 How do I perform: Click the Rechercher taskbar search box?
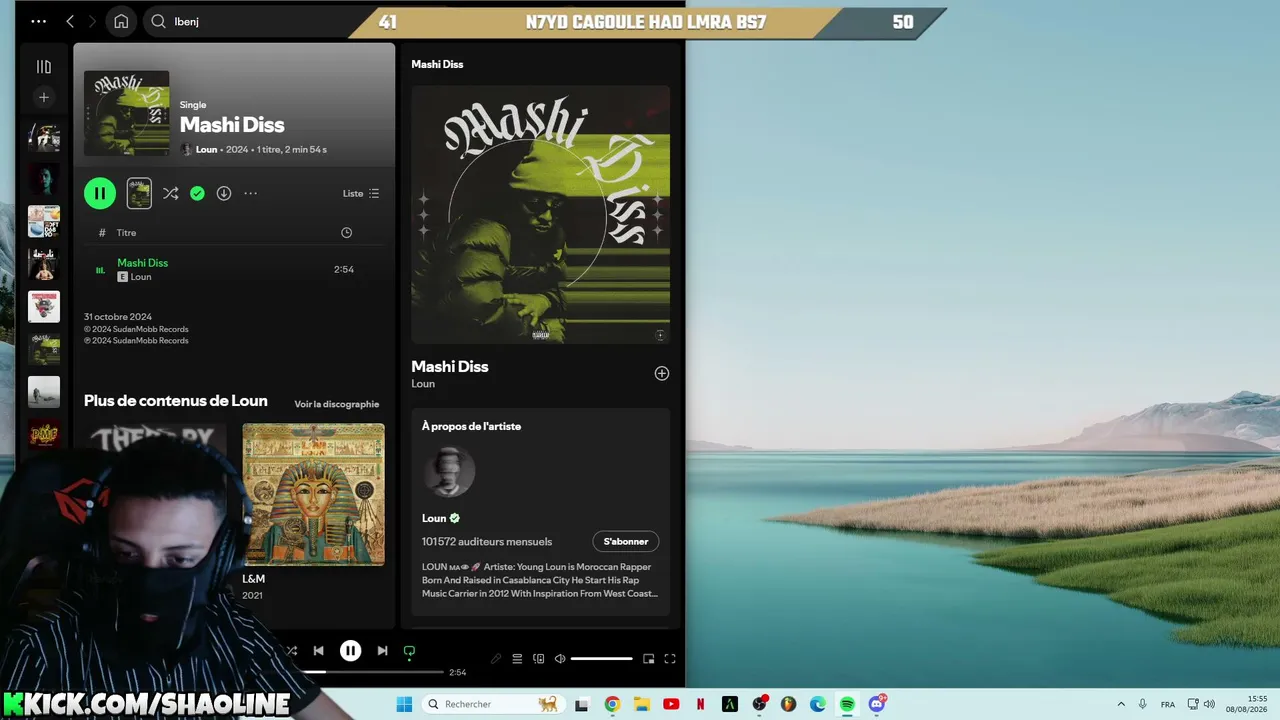[x=492, y=704]
